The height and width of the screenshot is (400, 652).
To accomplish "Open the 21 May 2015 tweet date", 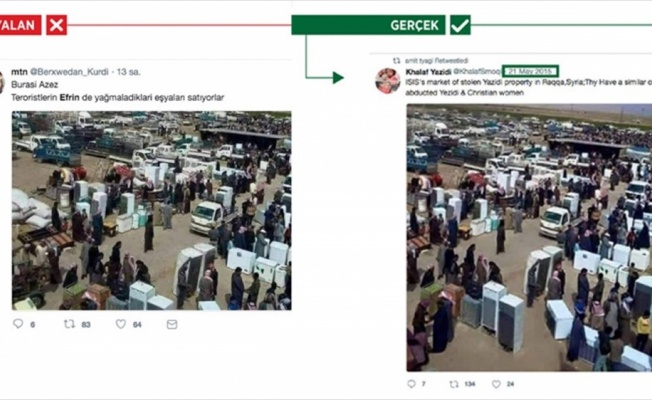I will point(530,71).
